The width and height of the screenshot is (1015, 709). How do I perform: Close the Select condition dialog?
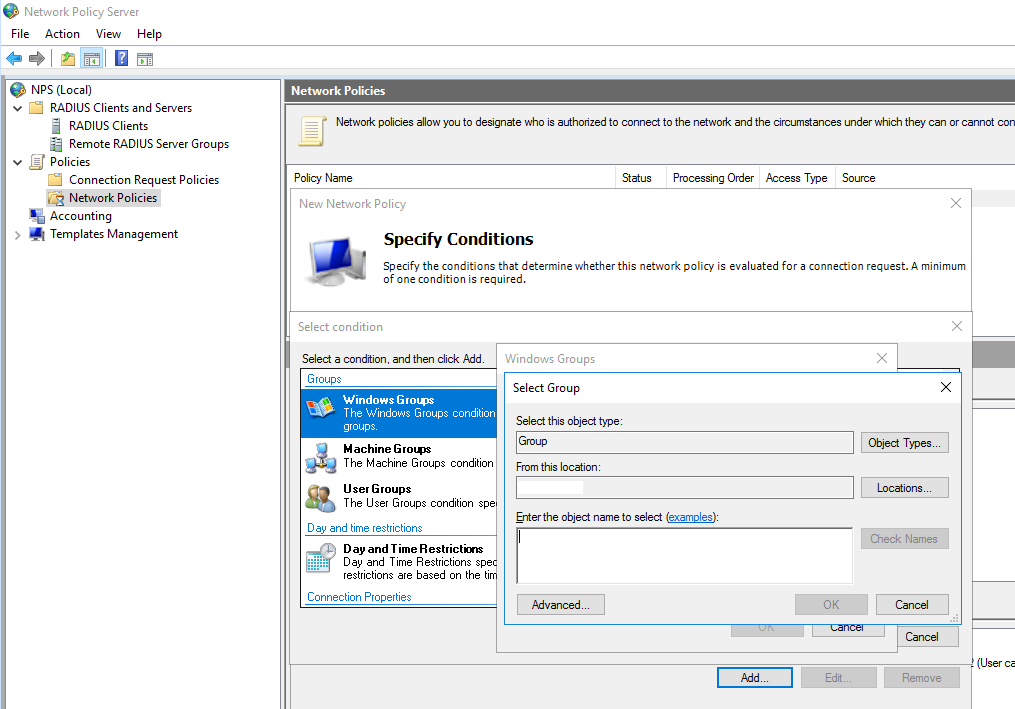click(957, 326)
